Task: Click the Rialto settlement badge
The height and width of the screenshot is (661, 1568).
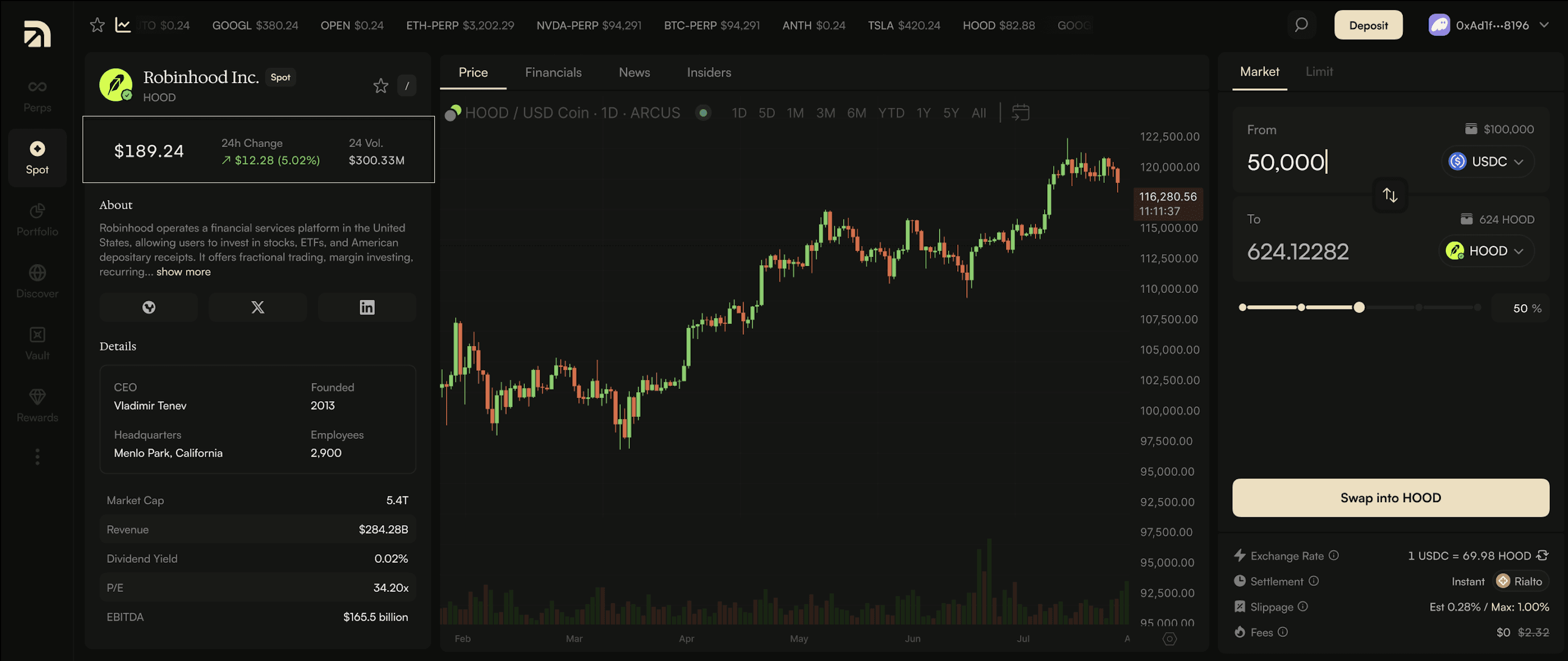Action: coord(1519,581)
